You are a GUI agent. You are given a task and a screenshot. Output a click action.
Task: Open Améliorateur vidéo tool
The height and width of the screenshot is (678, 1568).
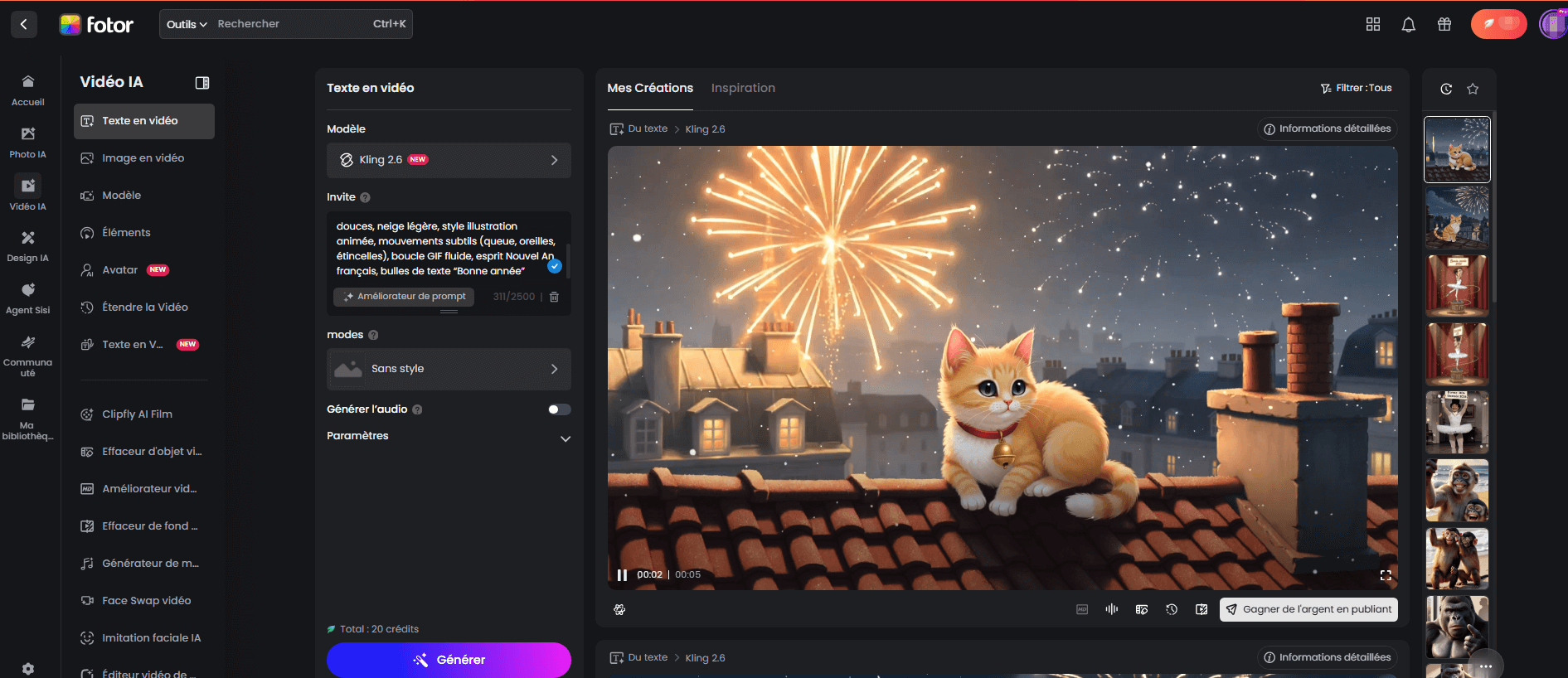click(x=144, y=489)
